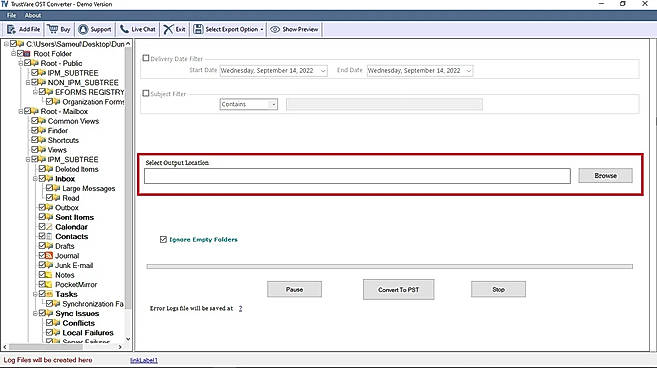The image size is (657, 368).
Task: Click the Journal folder icon
Action: [49, 256]
